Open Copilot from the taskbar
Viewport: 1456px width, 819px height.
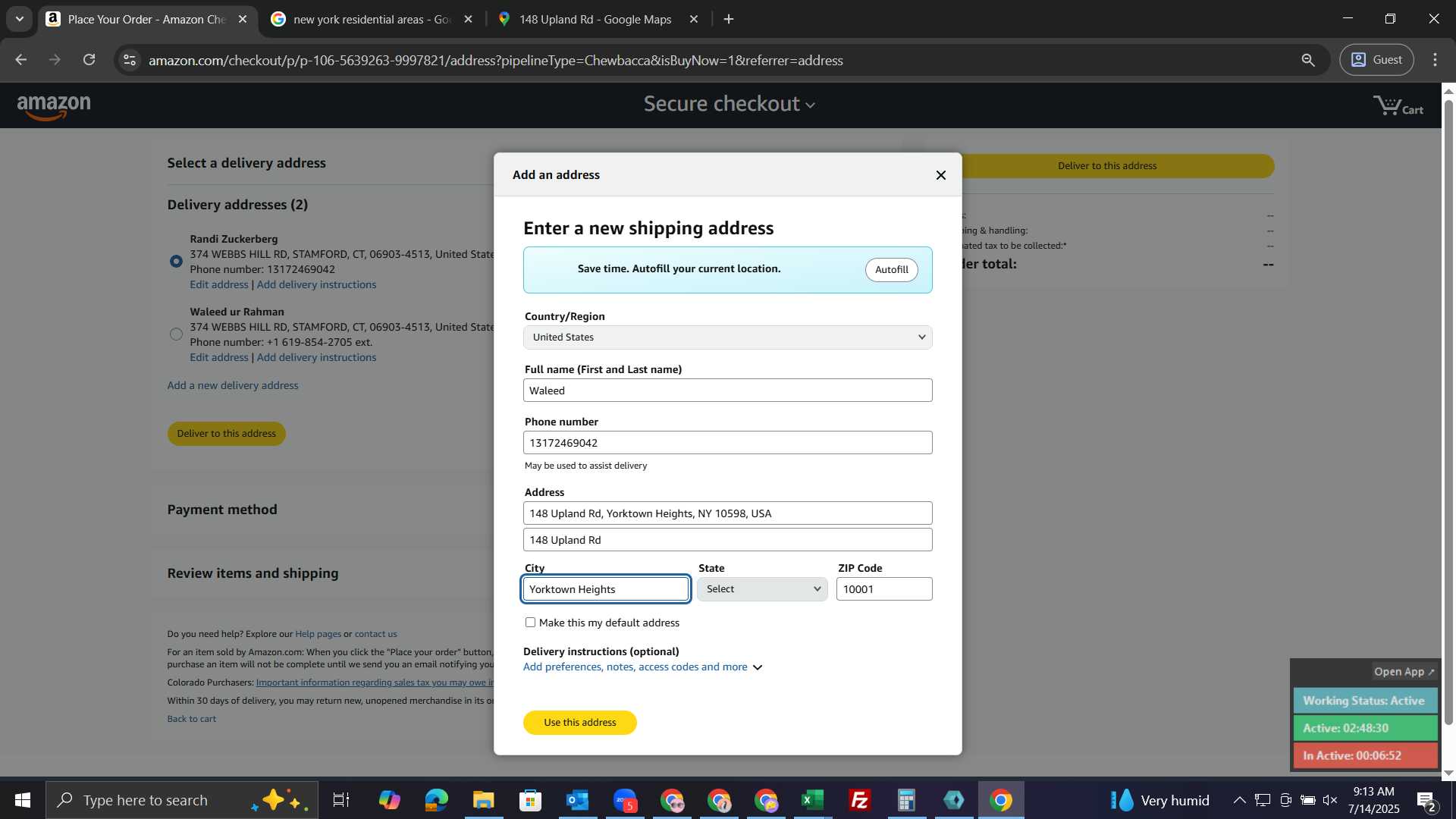390,800
